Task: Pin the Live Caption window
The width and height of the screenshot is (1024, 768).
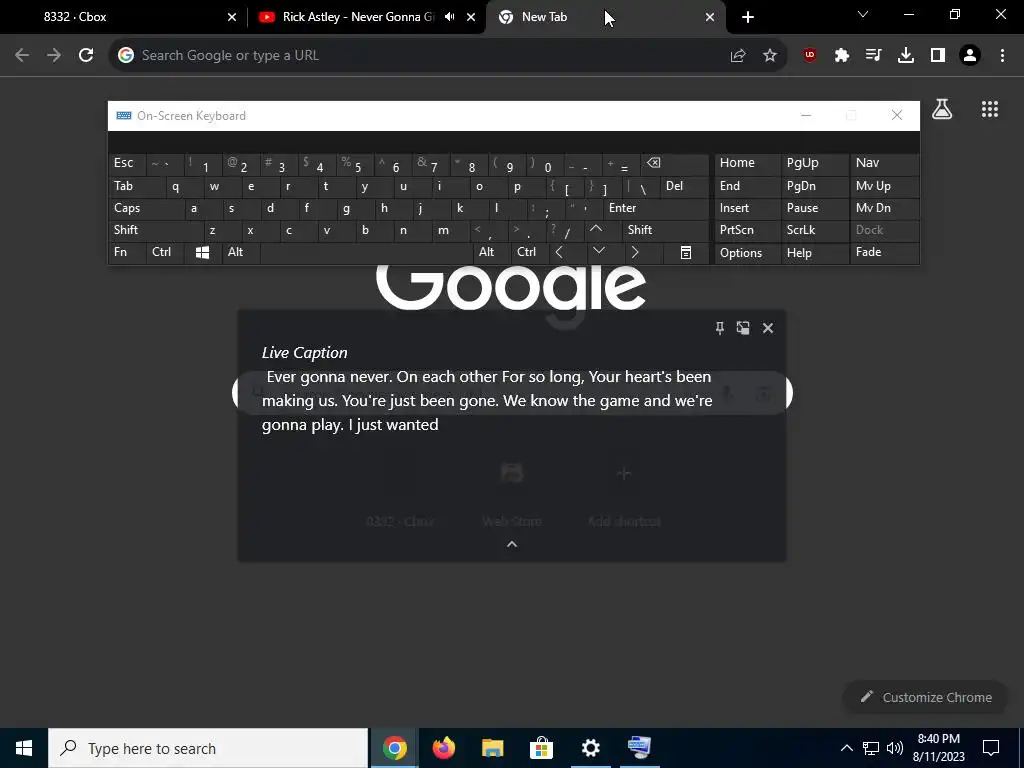Action: tap(720, 328)
